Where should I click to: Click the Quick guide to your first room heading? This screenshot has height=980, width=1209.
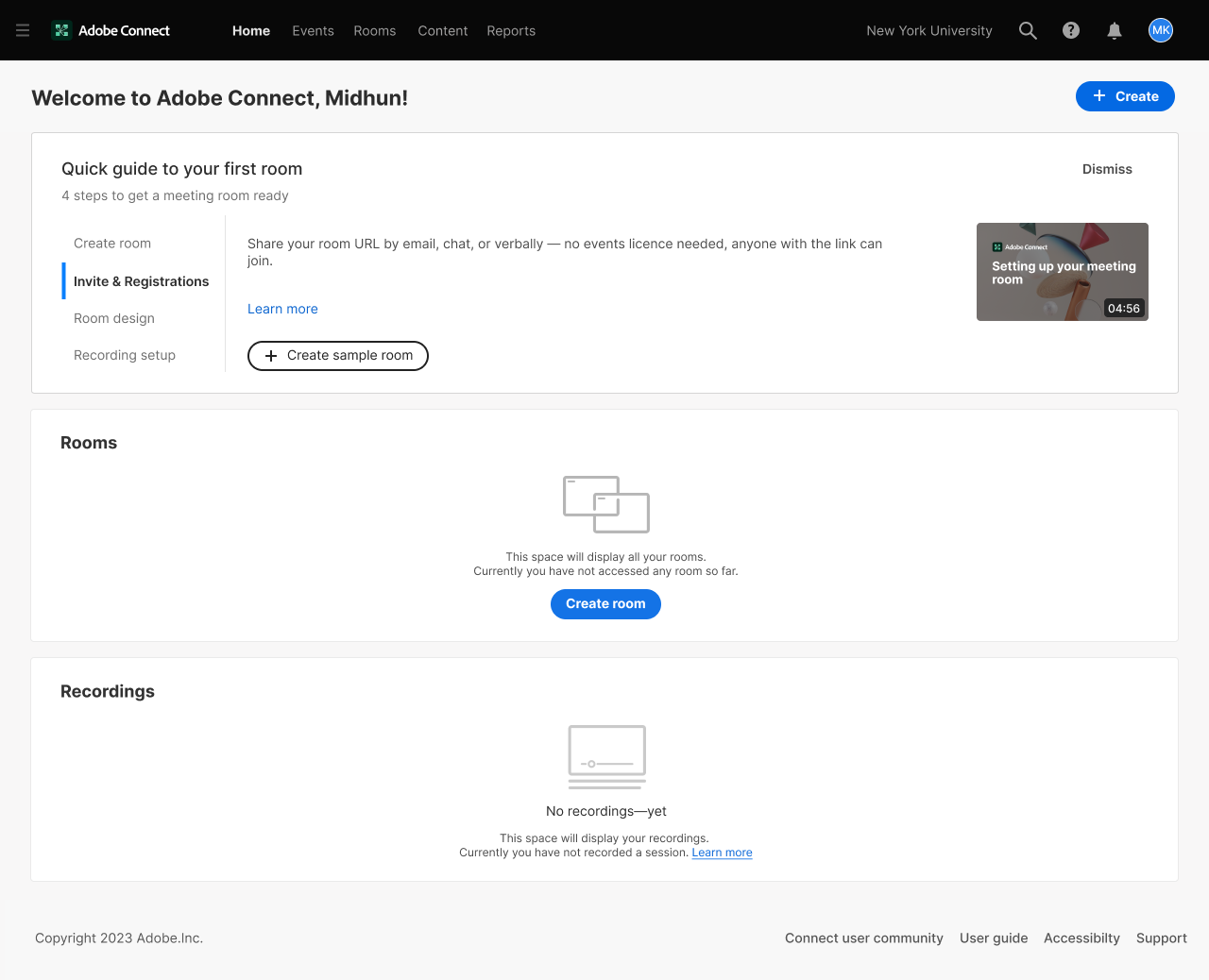pos(182,169)
